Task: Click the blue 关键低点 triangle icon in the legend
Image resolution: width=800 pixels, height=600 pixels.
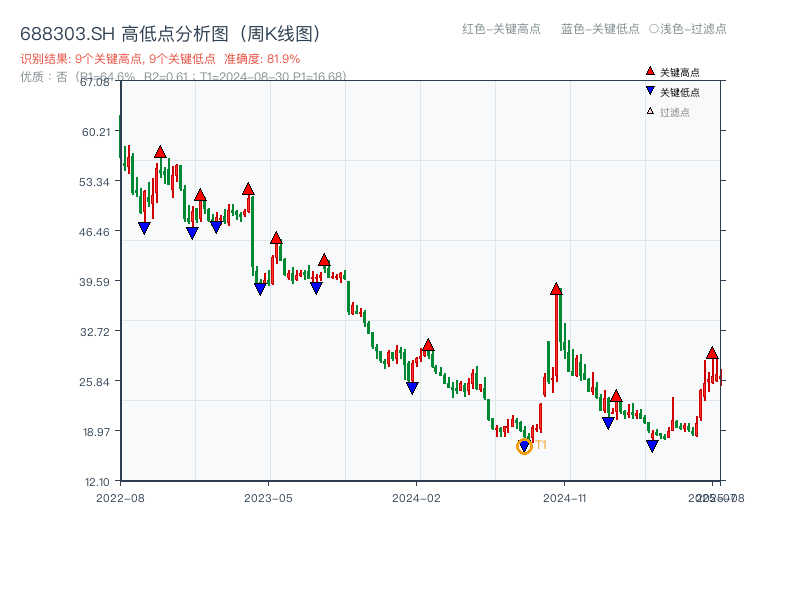Action: click(648, 89)
